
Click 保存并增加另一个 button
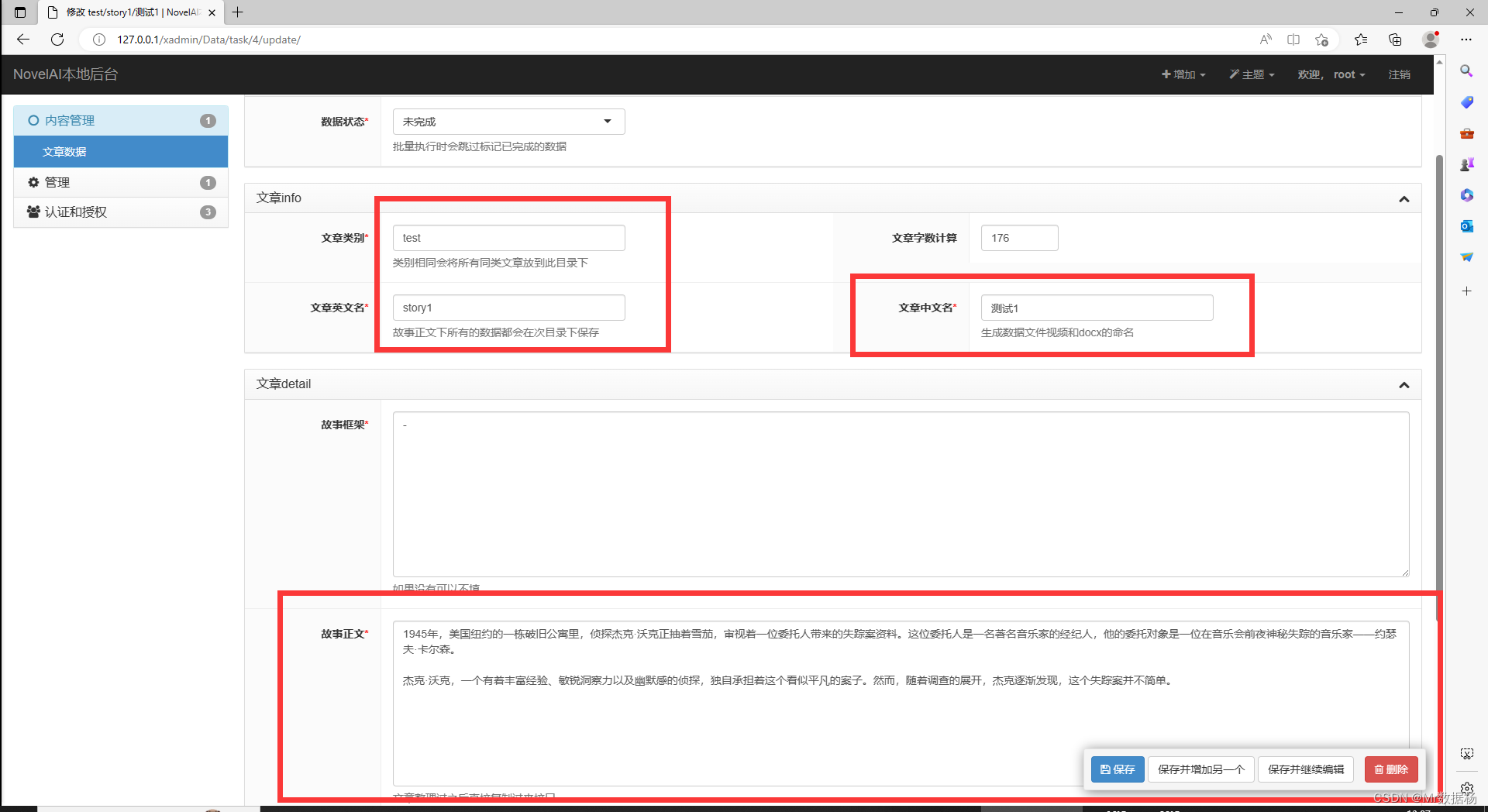pyautogui.click(x=1200, y=769)
